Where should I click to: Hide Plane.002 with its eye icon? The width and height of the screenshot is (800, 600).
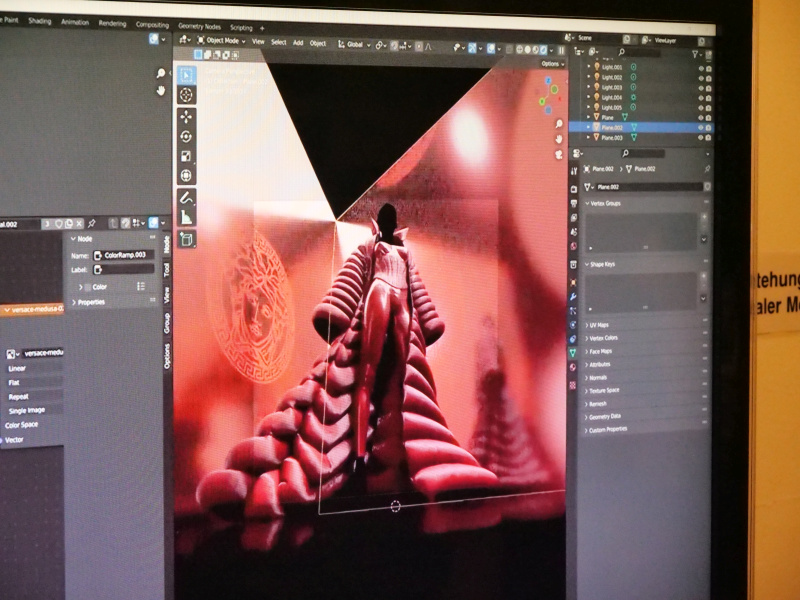701,128
